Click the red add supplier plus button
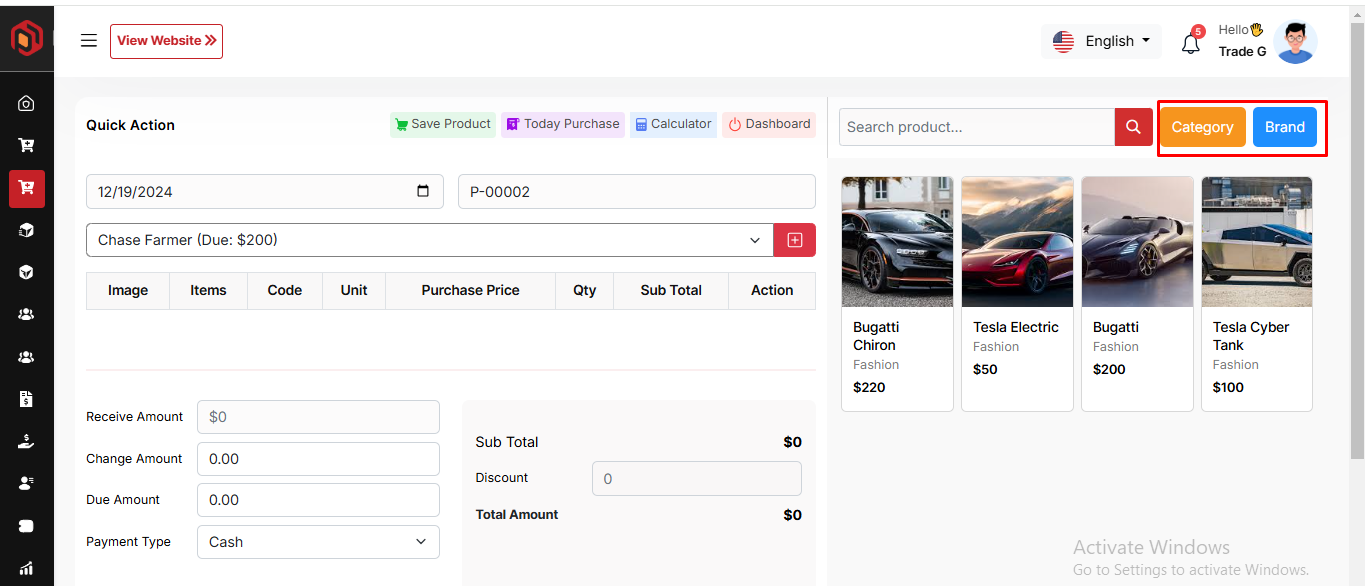This screenshot has width=1365, height=586. 795,240
